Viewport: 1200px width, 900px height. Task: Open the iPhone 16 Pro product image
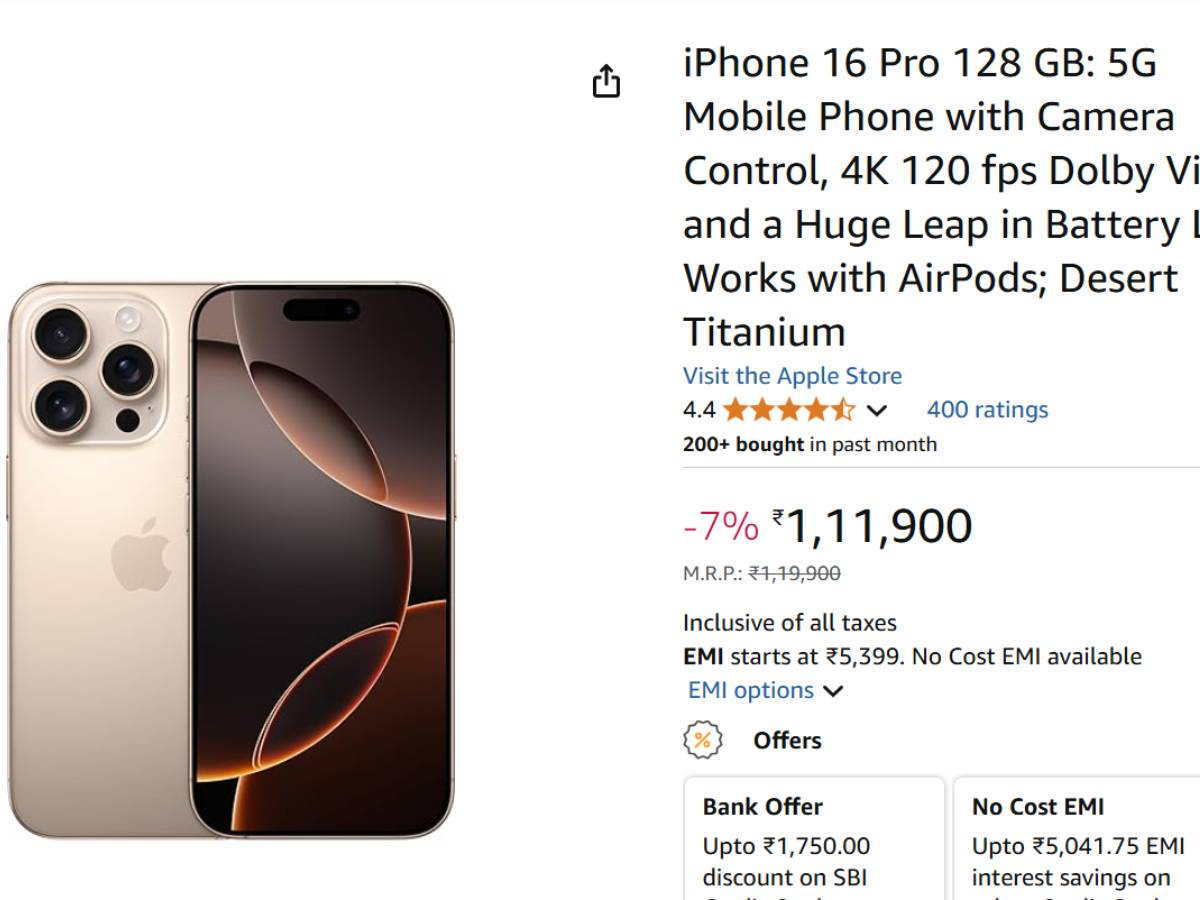tap(231, 560)
